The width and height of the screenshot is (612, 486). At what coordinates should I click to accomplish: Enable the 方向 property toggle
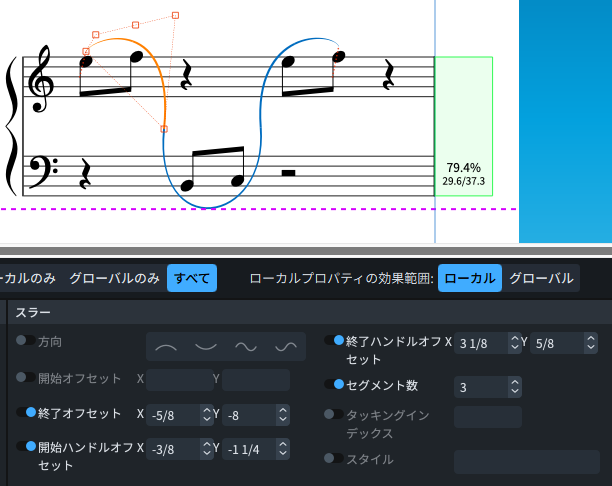coord(24,341)
